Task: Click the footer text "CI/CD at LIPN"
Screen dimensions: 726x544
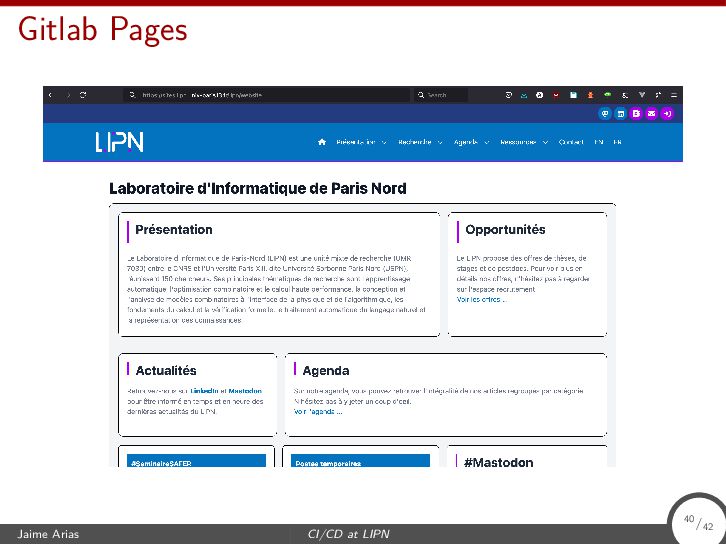Action: coord(349,534)
